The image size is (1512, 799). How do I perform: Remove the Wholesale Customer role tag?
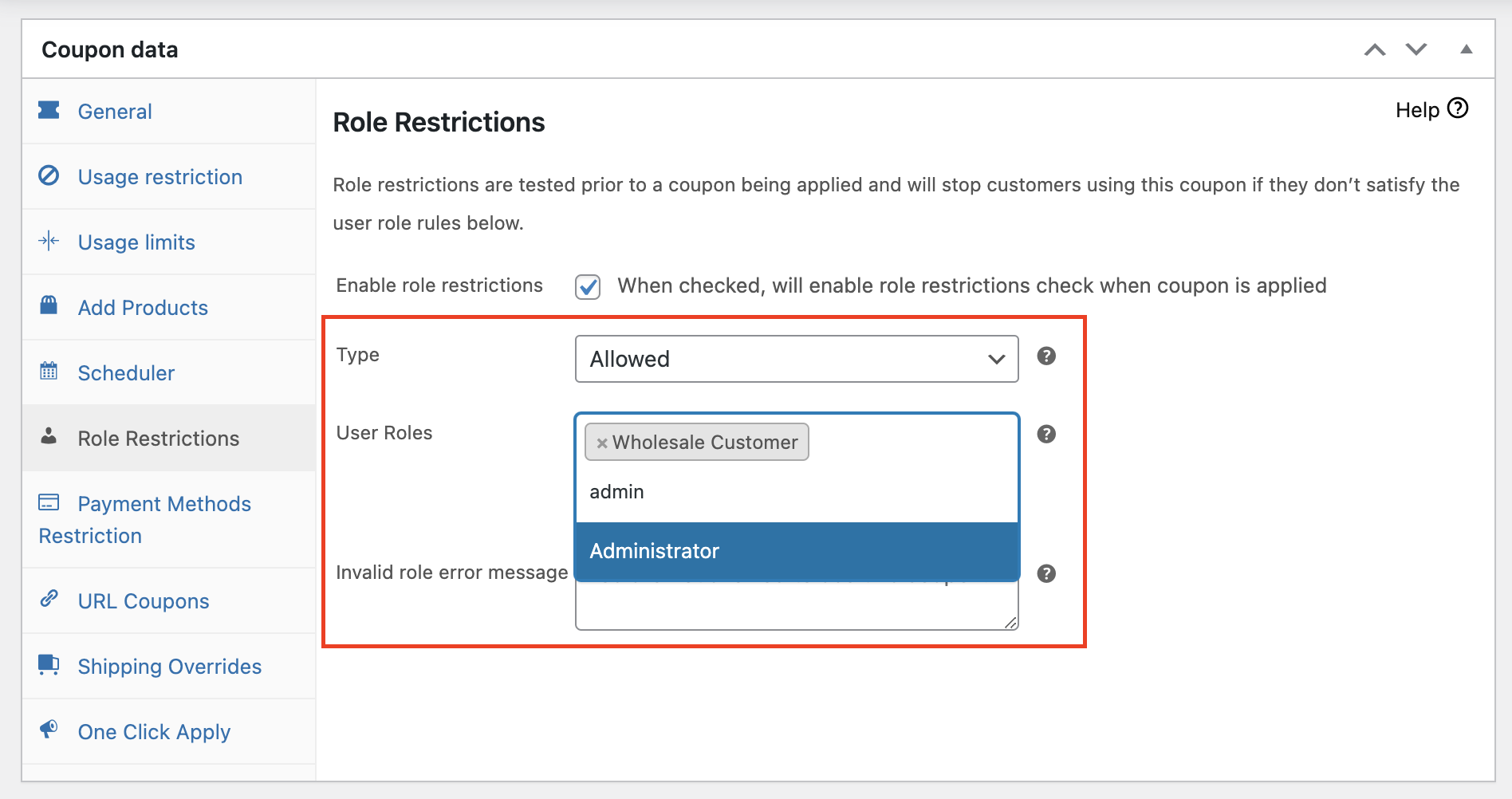coord(602,443)
